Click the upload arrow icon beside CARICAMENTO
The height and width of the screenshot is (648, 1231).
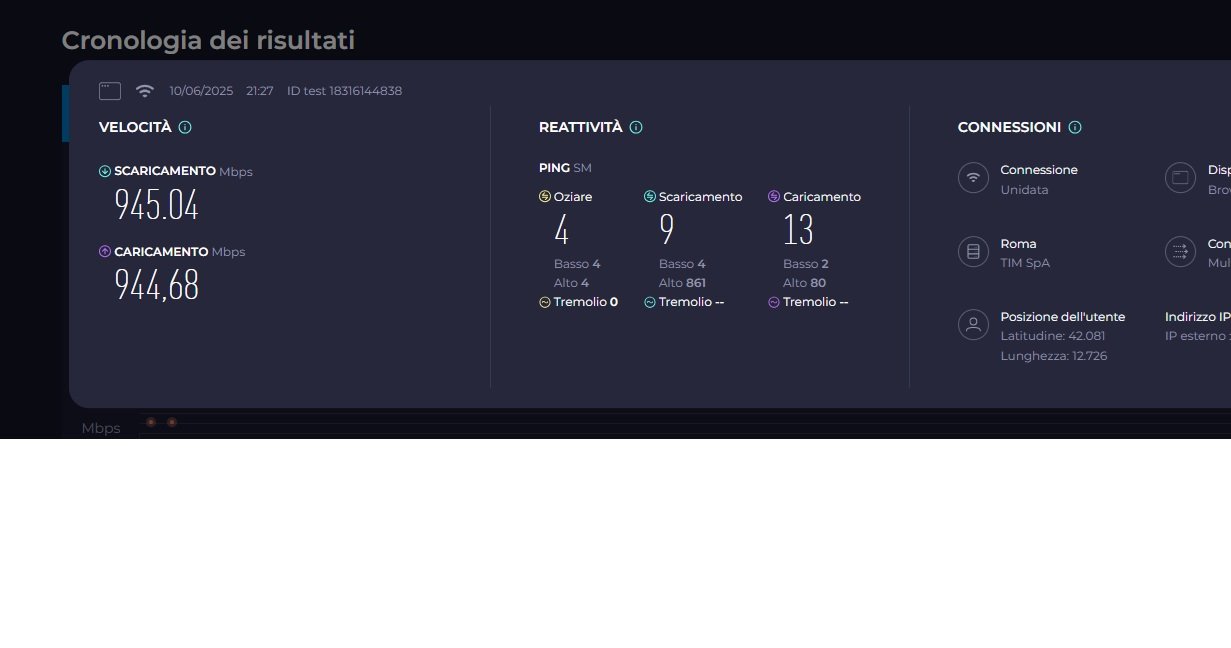105,251
